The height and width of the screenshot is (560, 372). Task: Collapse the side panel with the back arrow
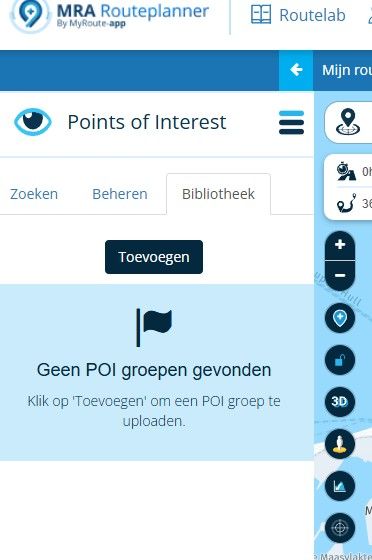pos(296,70)
